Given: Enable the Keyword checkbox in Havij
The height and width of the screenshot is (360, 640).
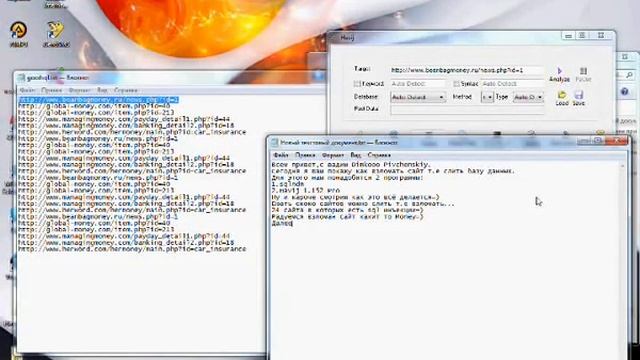Looking at the screenshot, I should tap(357, 84).
